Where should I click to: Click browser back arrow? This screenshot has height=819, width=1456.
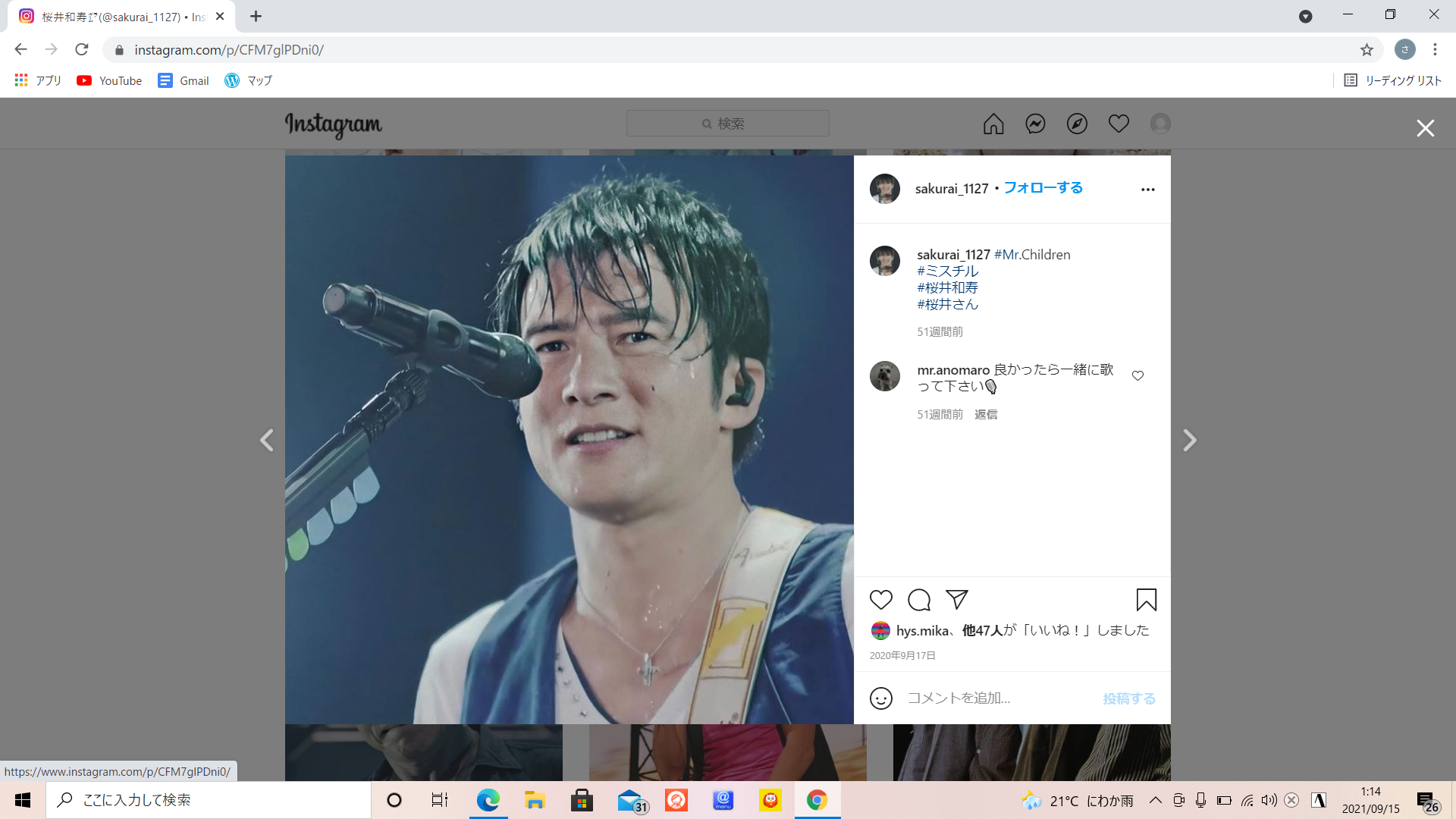coord(20,49)
